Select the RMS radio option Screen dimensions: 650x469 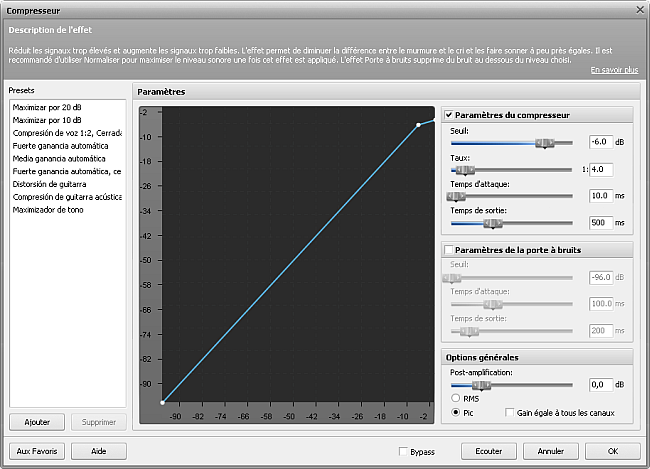(x=457, y=397)
